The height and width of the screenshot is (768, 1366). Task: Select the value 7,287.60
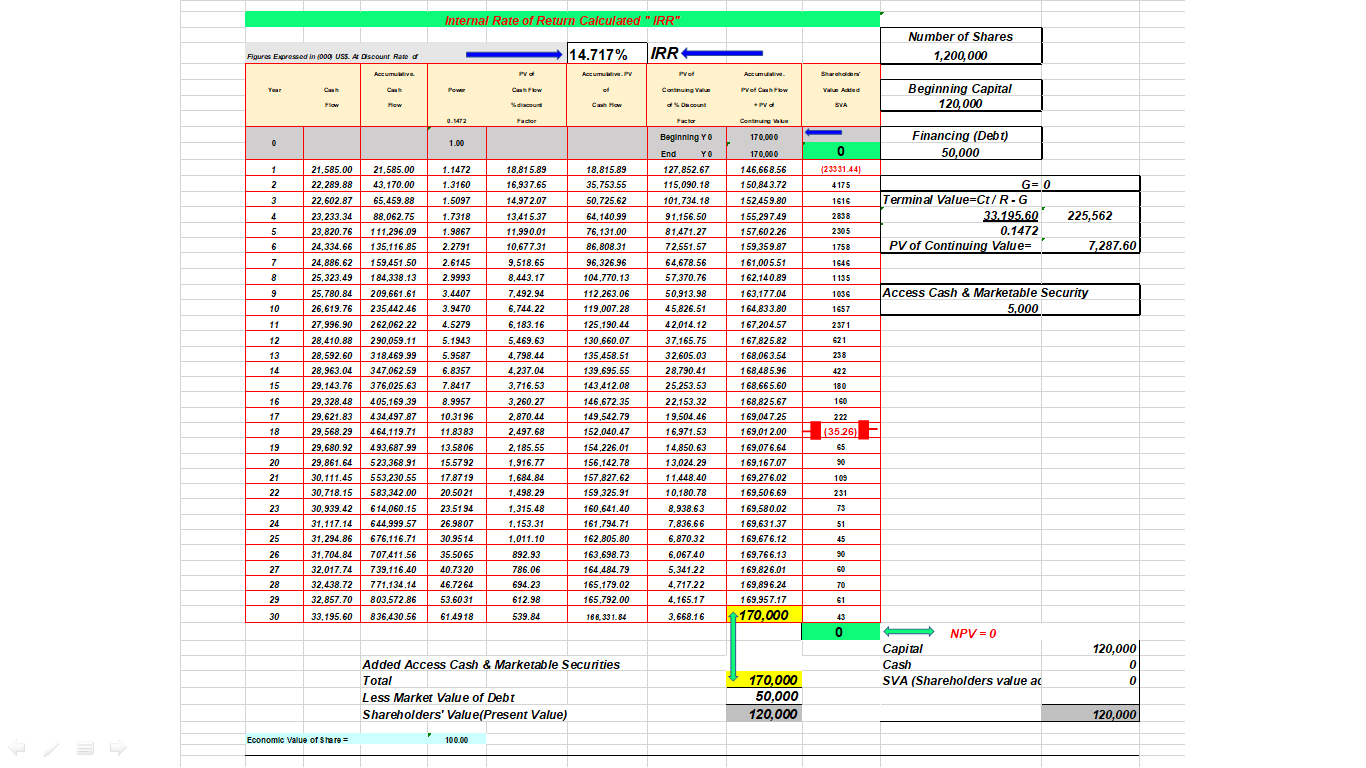tap(1112, 246)
